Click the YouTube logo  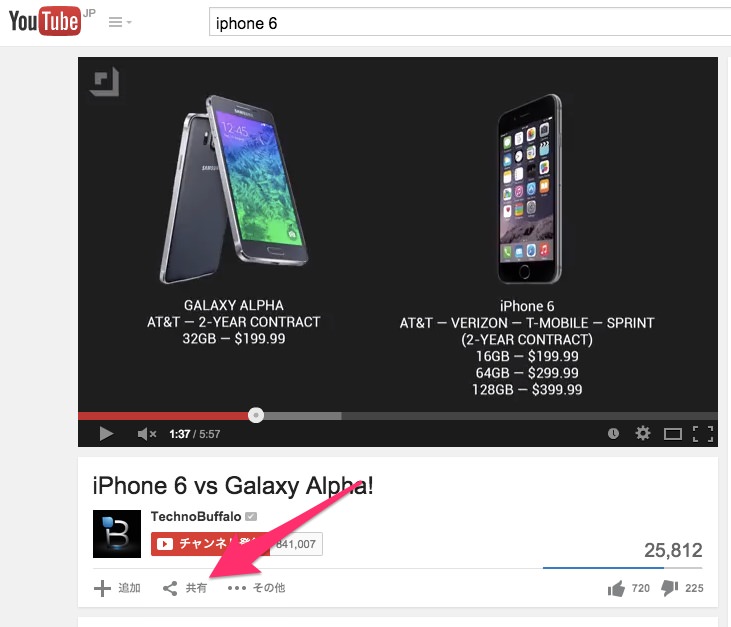[45, 21]
